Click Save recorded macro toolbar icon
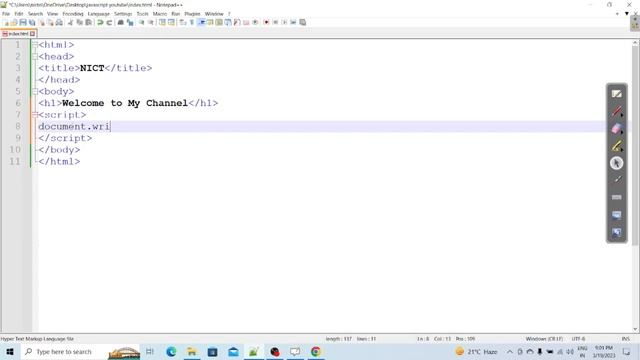The width and height of the screenshot is (640, 360). point(302,22)
